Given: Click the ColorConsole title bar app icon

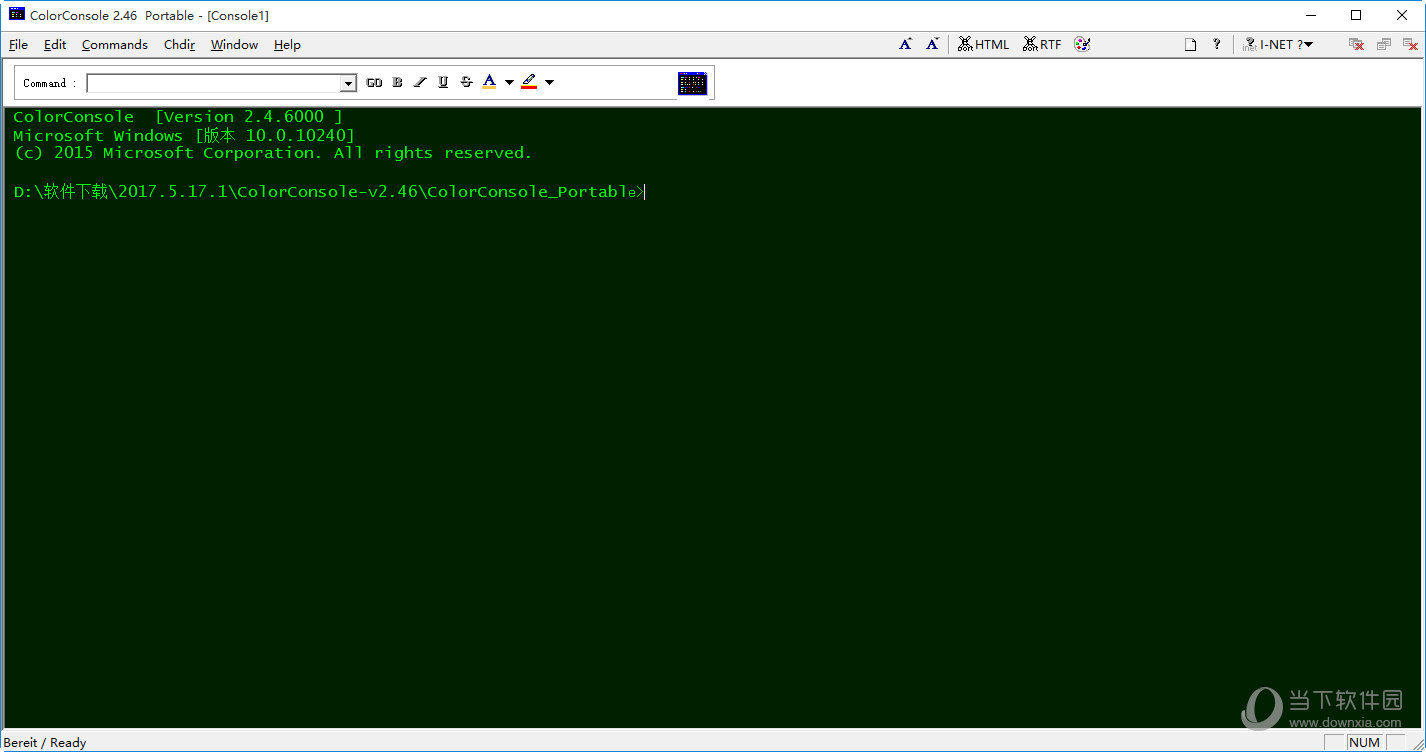Looking at the screenshot, I should [x=17, y=14].
